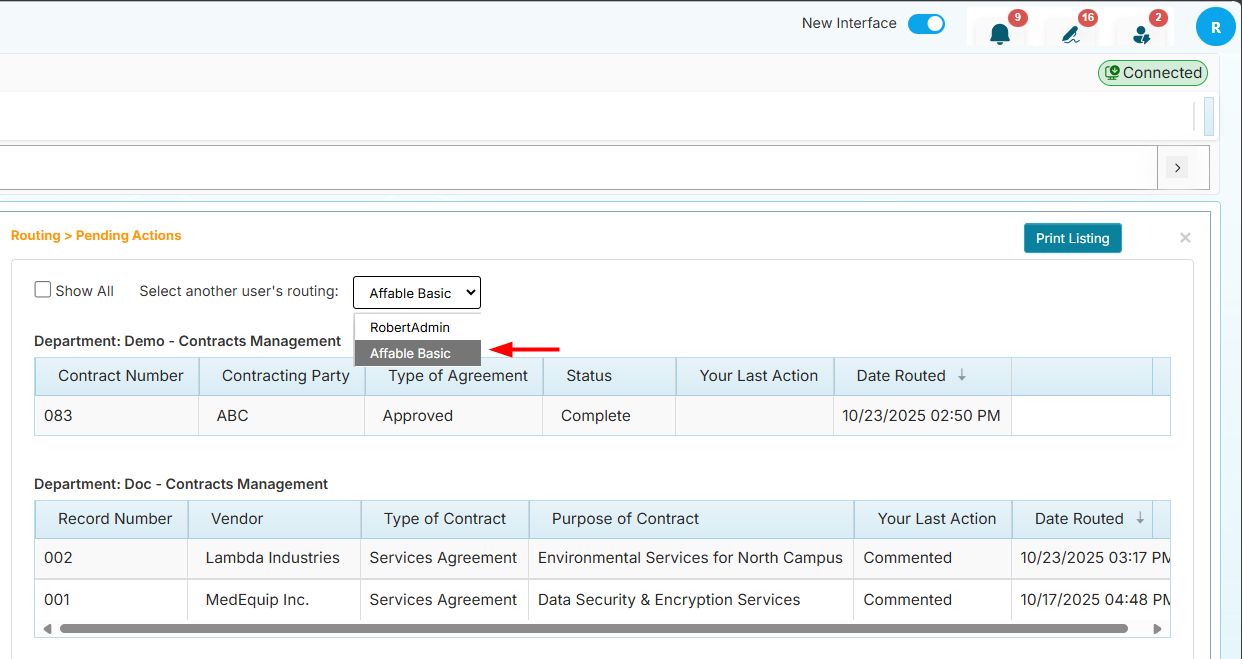Image resolution: width=1242 pixels, height=659 pixels.
Task: Click the Pending Actions breadcrumb
Action: tap(128, 235)
